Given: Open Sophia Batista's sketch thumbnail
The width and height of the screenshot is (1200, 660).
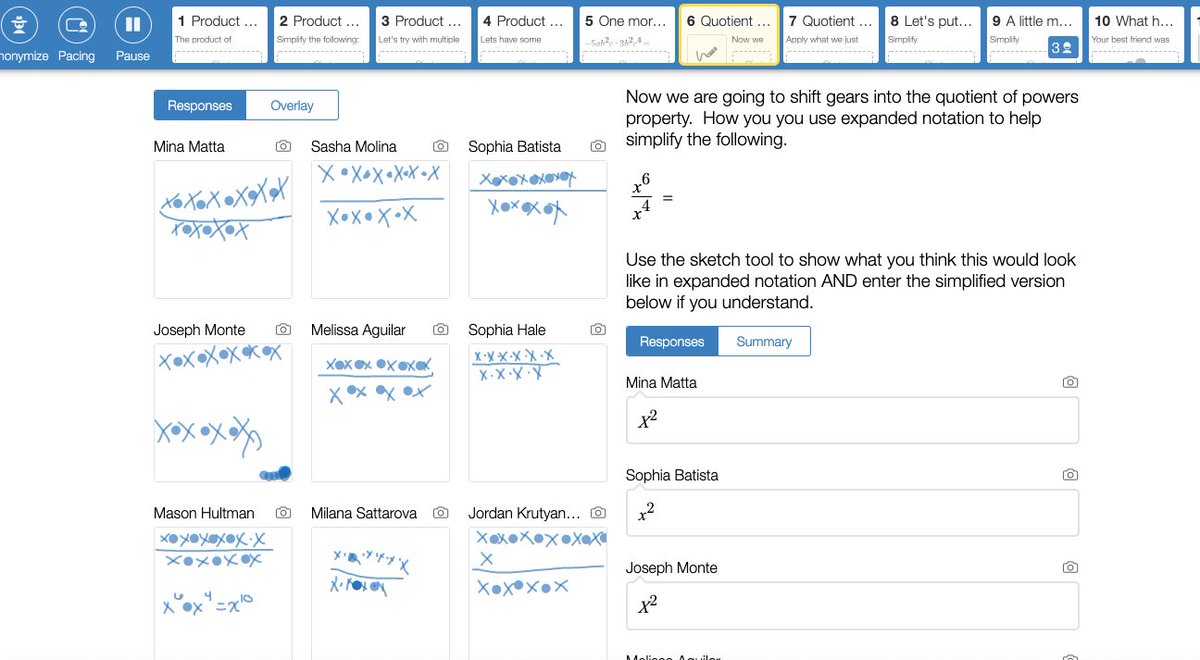Looking at the screenshot, I should 538,229.
